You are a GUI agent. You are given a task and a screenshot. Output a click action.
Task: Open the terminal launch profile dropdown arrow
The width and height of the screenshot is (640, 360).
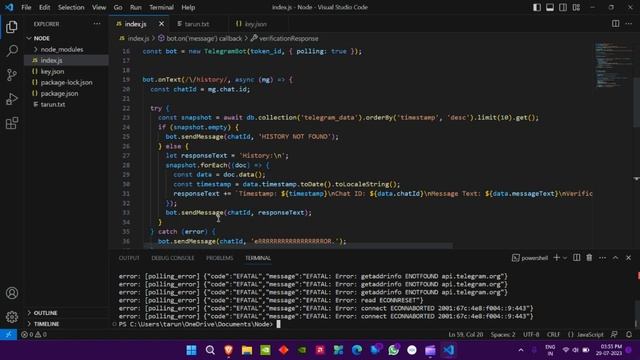point(565,258)
